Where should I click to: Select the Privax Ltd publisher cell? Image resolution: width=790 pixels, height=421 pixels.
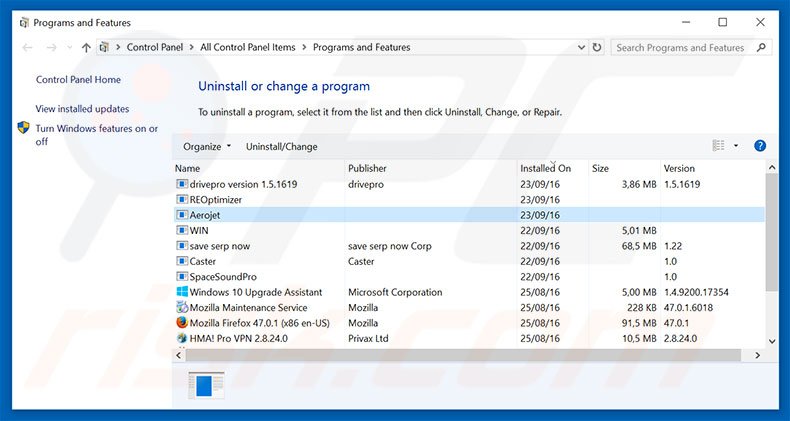pyautogui.click(x=368, y=338)
